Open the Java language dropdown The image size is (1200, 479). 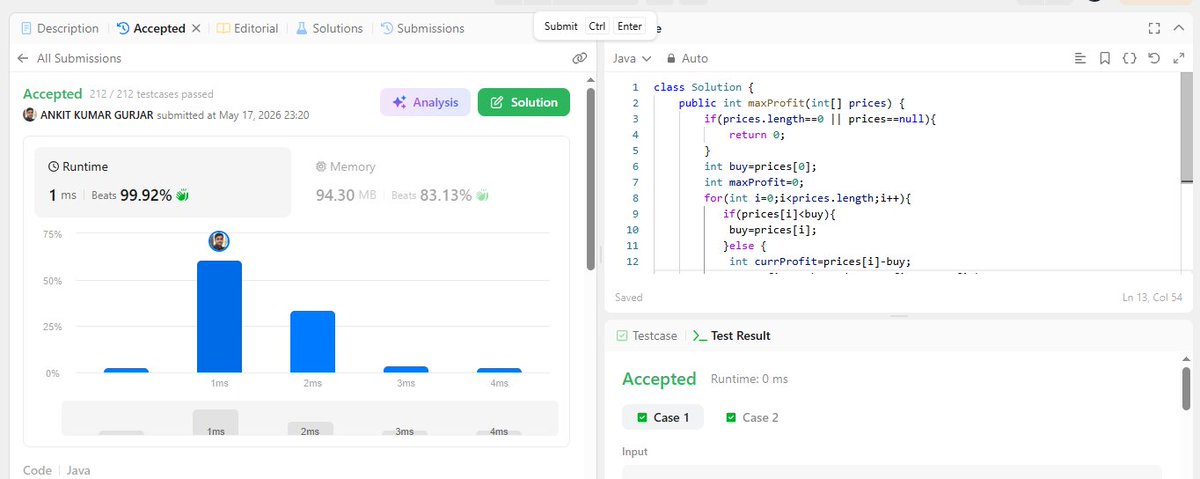coord(632,59)
